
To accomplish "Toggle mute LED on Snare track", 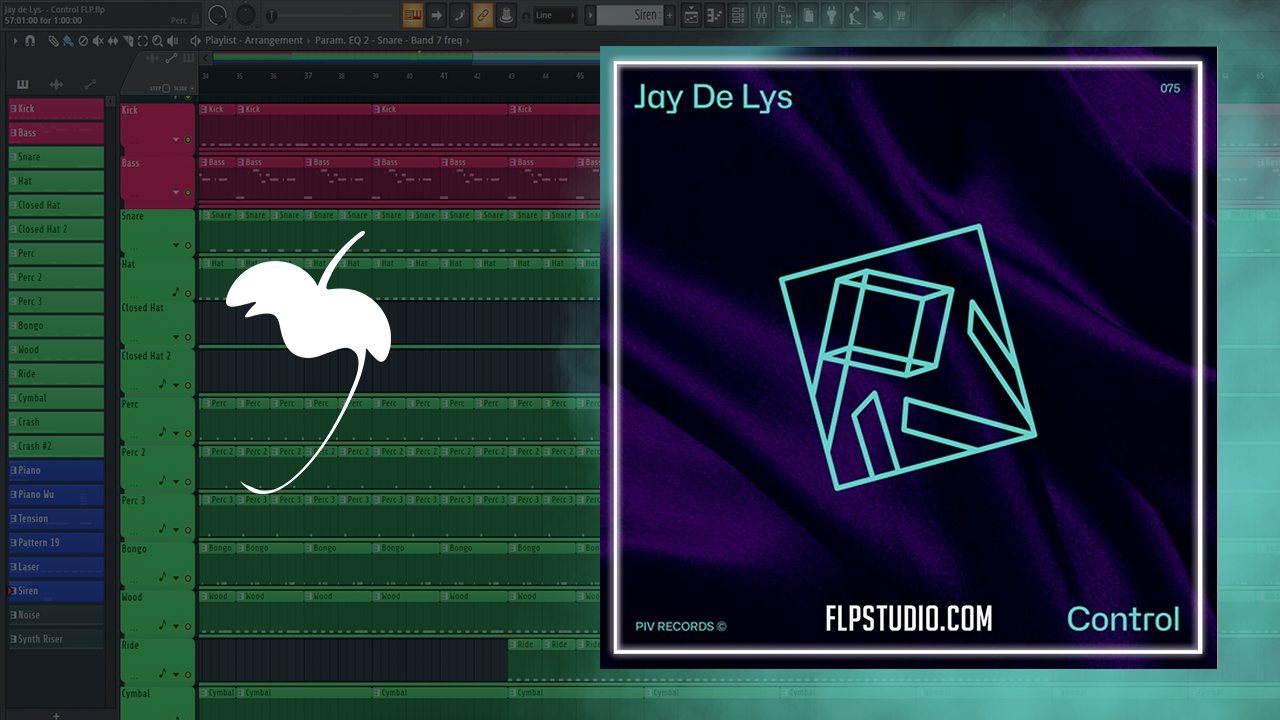I will point(187,245).
